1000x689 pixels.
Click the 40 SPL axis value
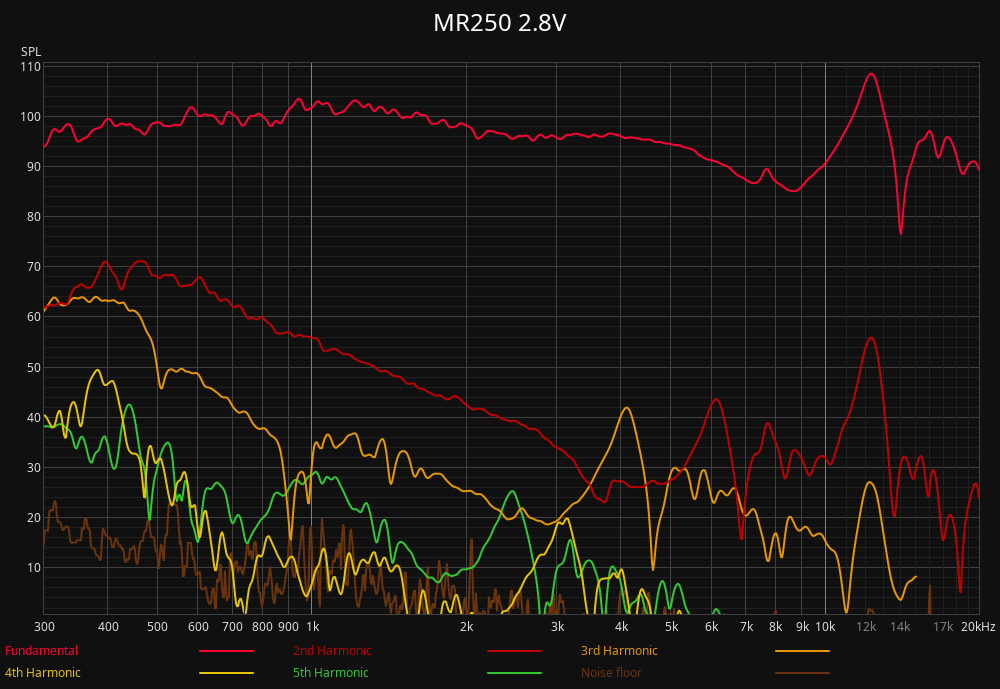[x=33, y=418]
